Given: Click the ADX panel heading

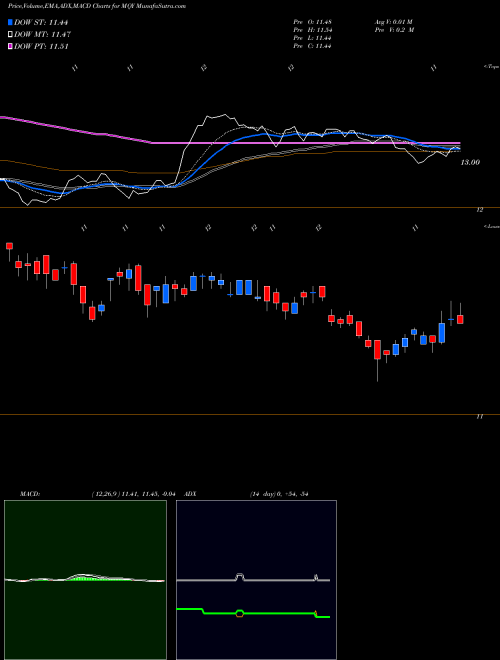Looking at the screenshot, I should point(191,494).
